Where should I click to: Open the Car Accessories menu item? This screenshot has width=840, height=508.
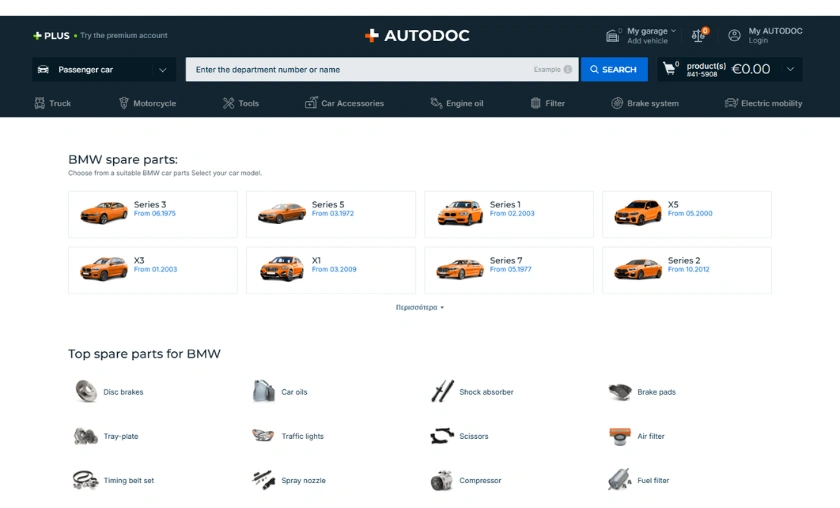[344, 103]
